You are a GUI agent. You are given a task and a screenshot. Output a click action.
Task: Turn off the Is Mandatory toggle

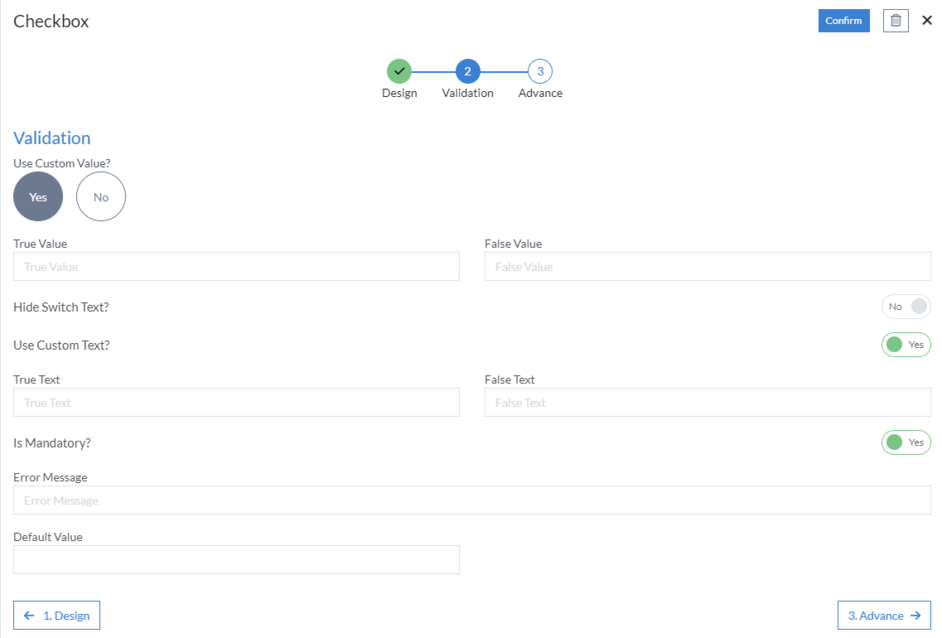[x=905, y=442]
